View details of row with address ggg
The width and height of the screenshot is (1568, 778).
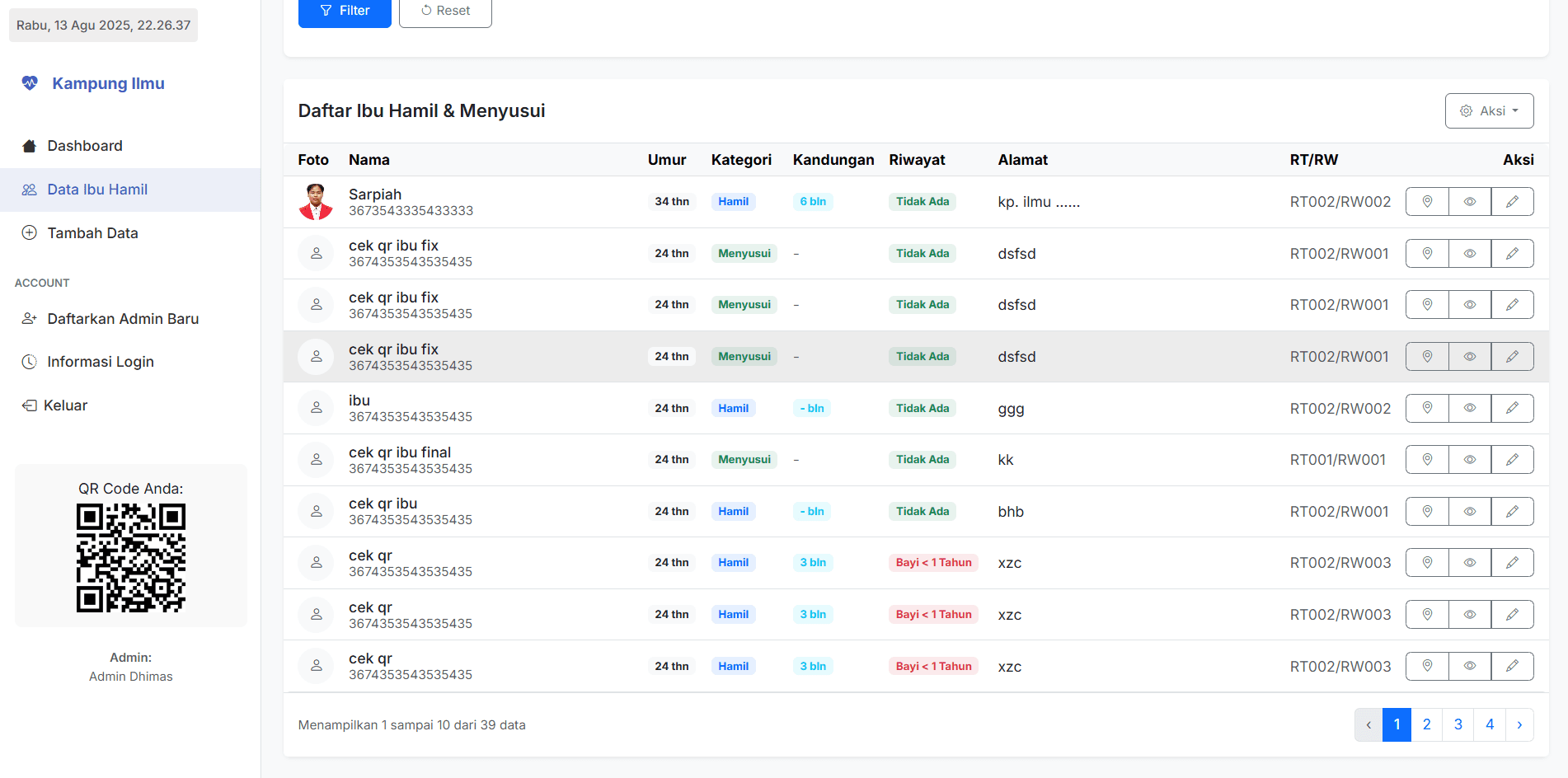(x=1470, y=408)
